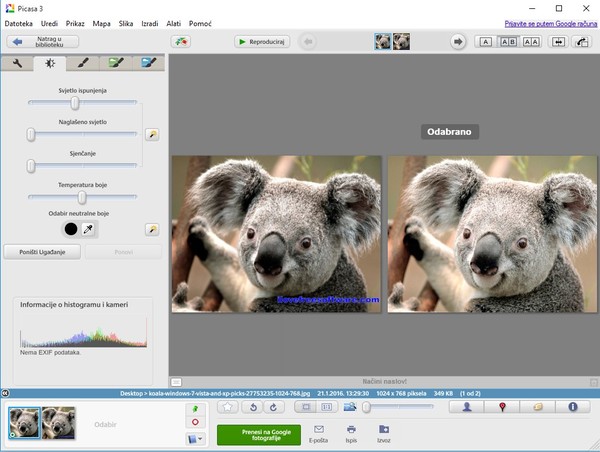This screenshot has height=452, width=600.
Task: Expand the caption toggle left of Načini naslov
Action: [x=176, y=382]
